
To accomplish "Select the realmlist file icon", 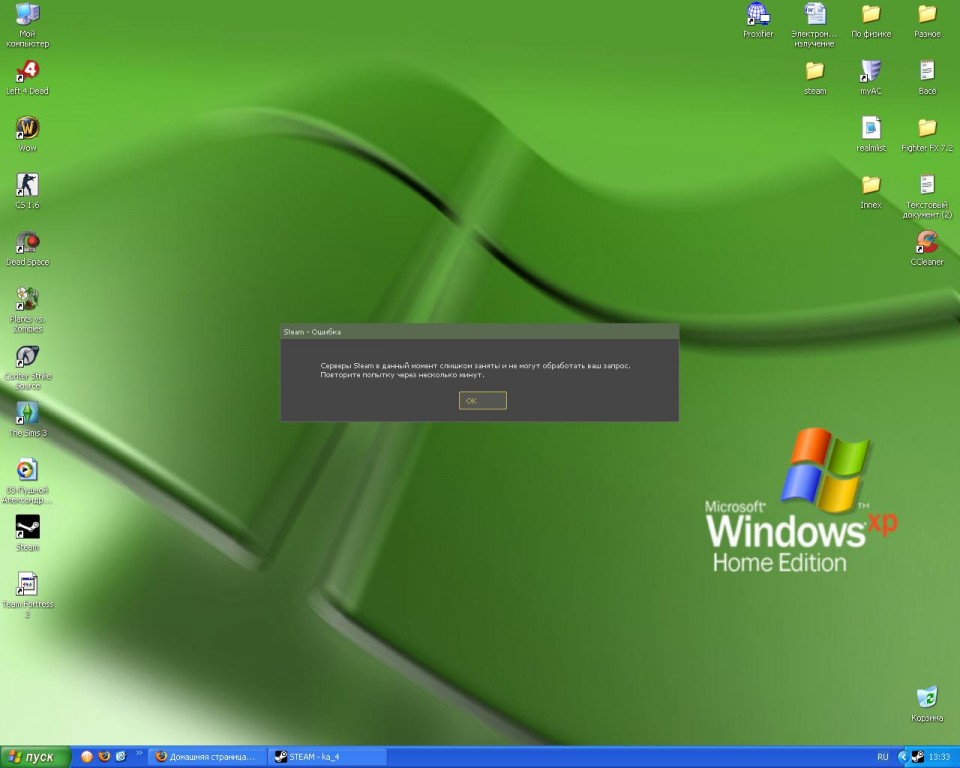I will pyautogui.click(x=871, y=134).
